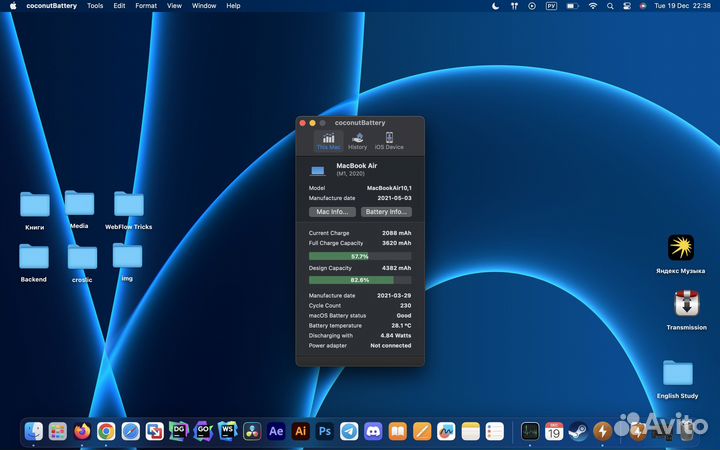Select the Backend desktop folder
Screen dimensions: 720x450
(x=34, y=263)
